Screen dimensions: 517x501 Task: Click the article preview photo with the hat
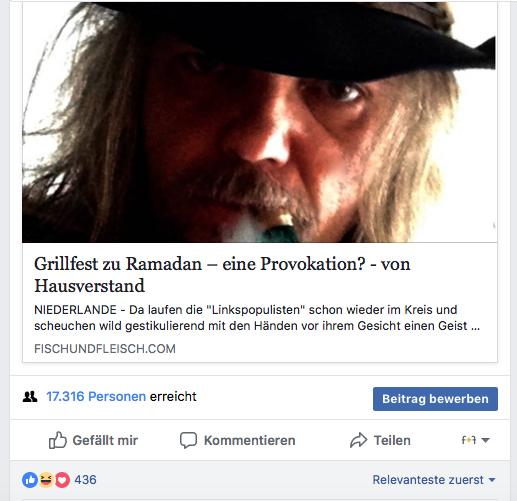(x=260, y=122)
